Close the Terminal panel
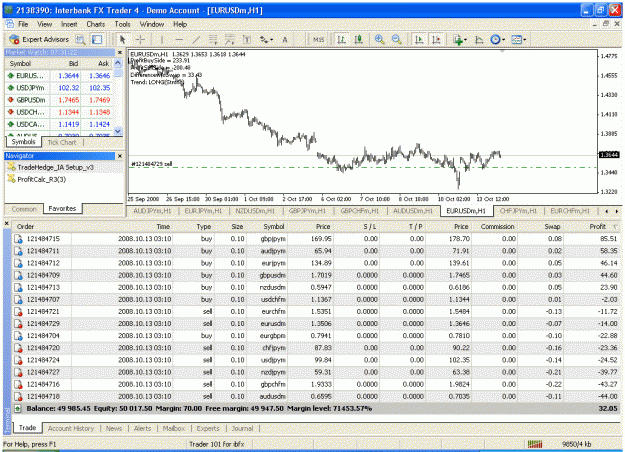 tap(6, 223)
